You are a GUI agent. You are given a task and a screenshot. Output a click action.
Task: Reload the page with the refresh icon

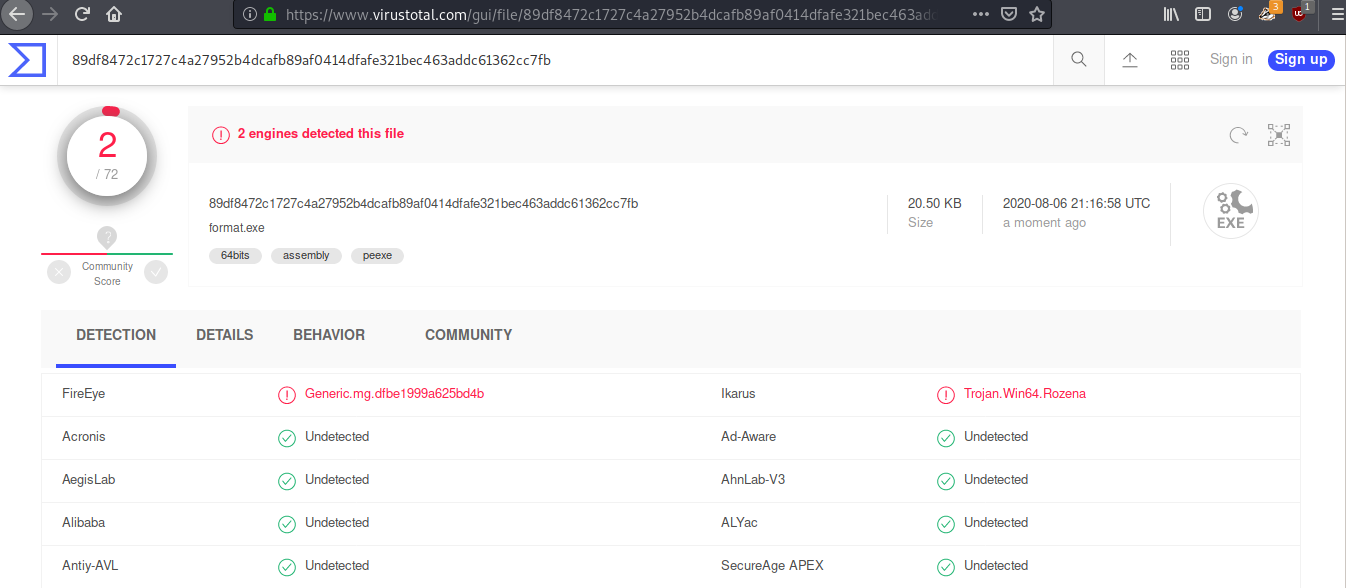(x=82, y=15)
